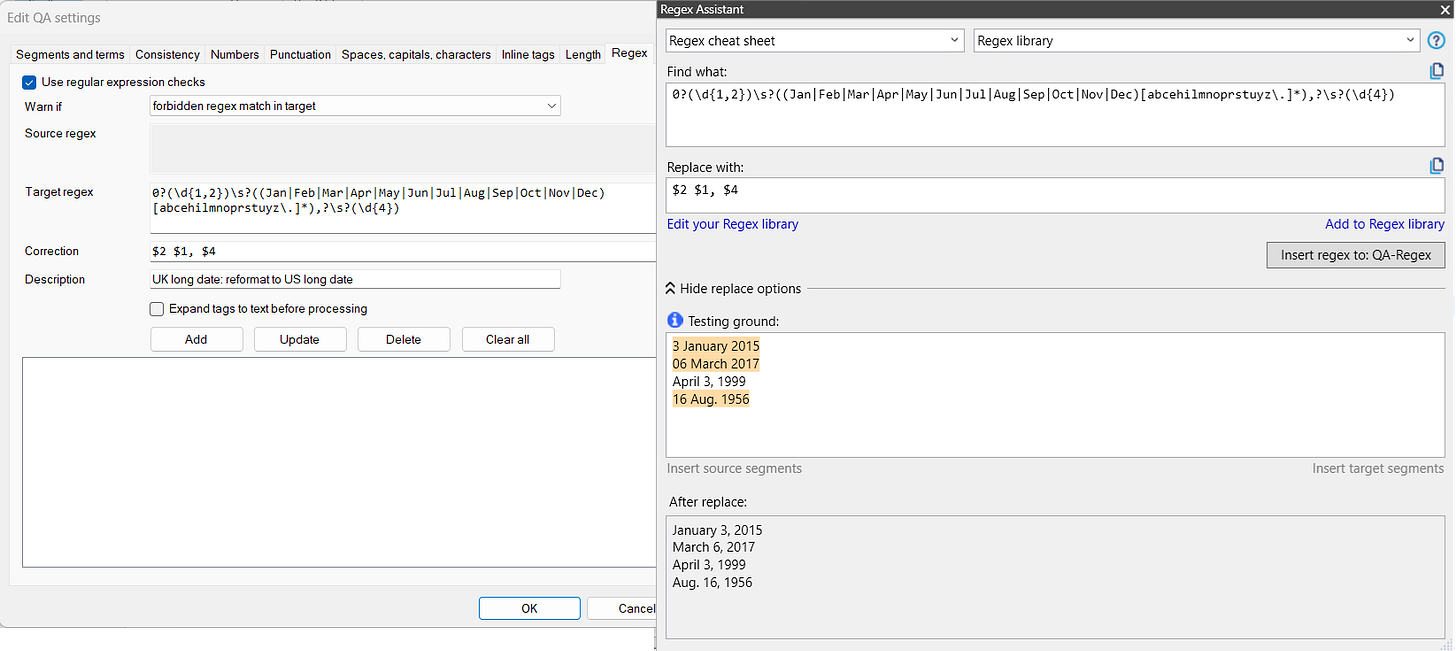Click '16 Aug. 1956' in Testing ground
1456x651 pixels.
click(711, 399)
